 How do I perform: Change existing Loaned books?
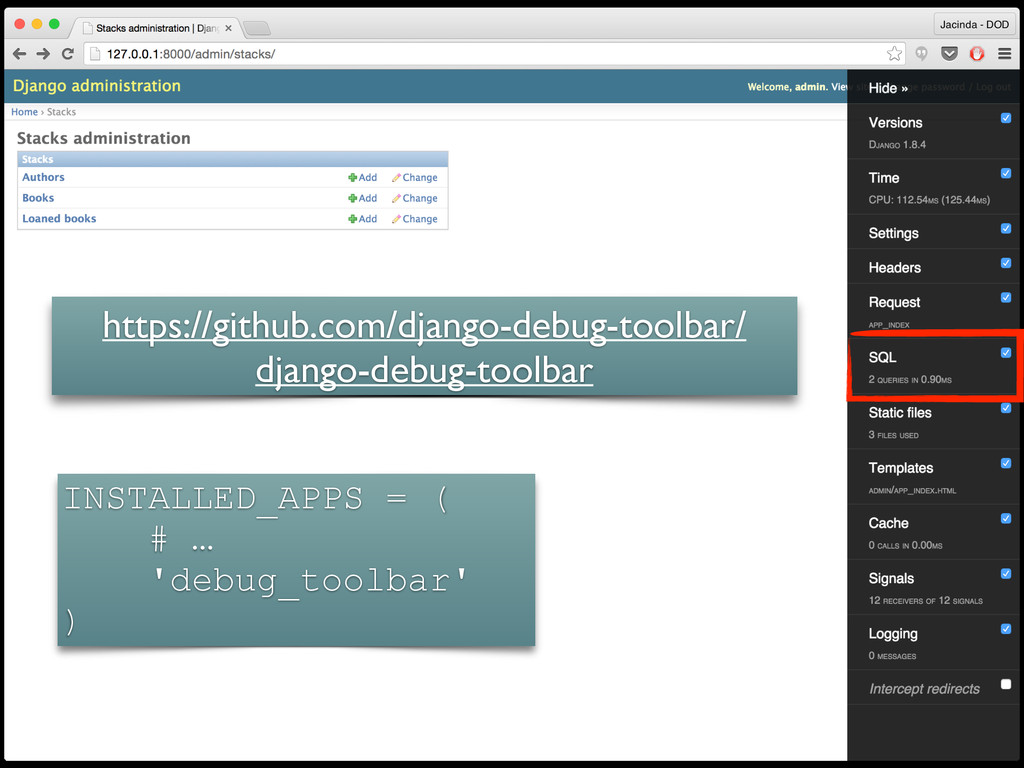(x=415, y=219)
